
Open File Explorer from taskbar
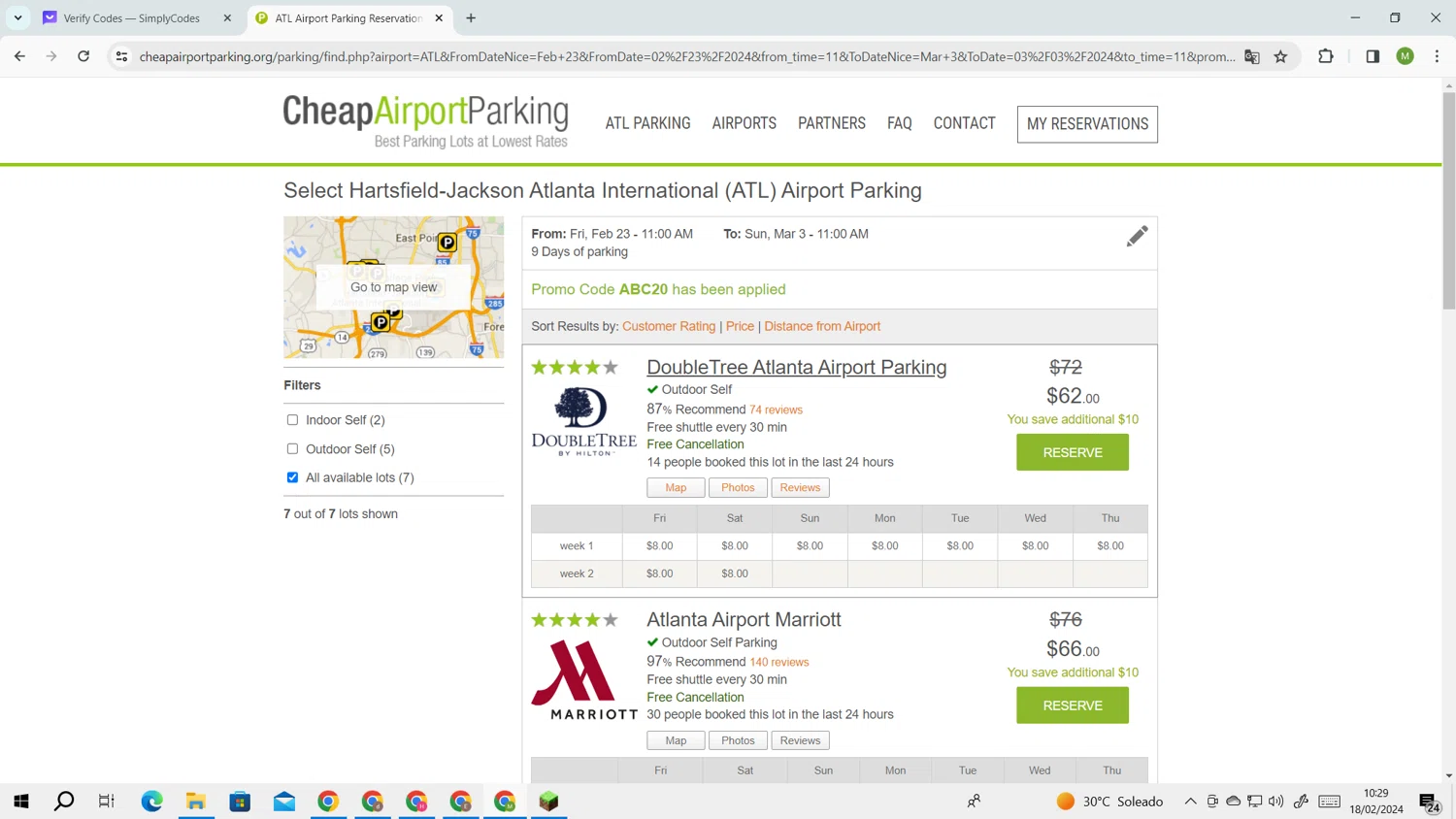click(196, 801)
